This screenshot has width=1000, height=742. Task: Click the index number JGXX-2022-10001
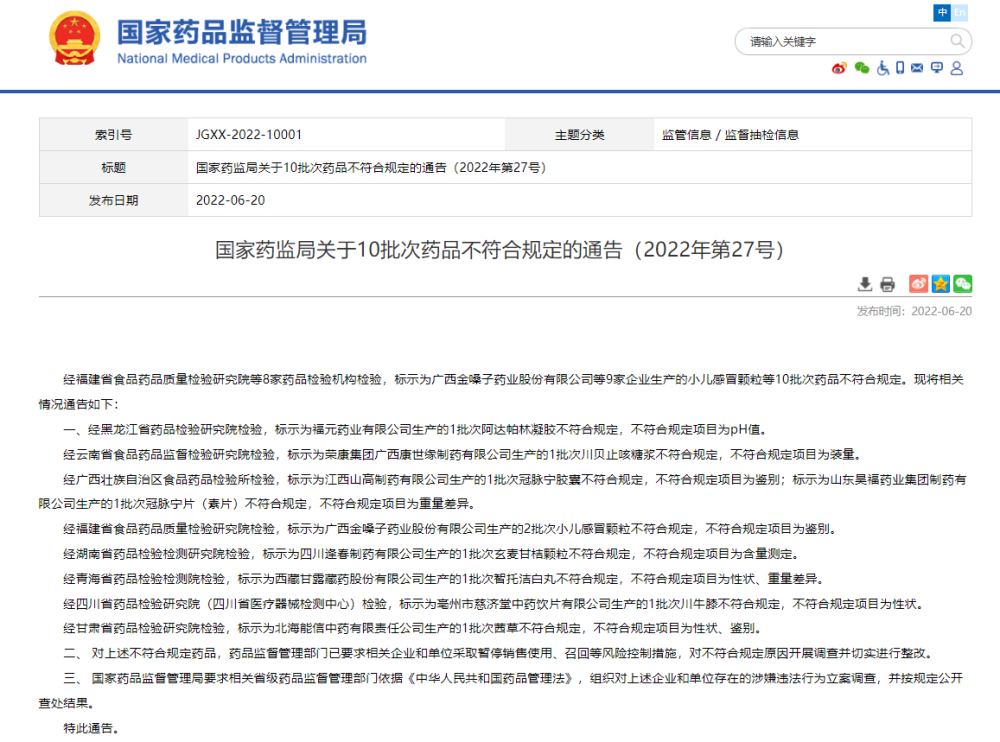(x=249, y=135)
